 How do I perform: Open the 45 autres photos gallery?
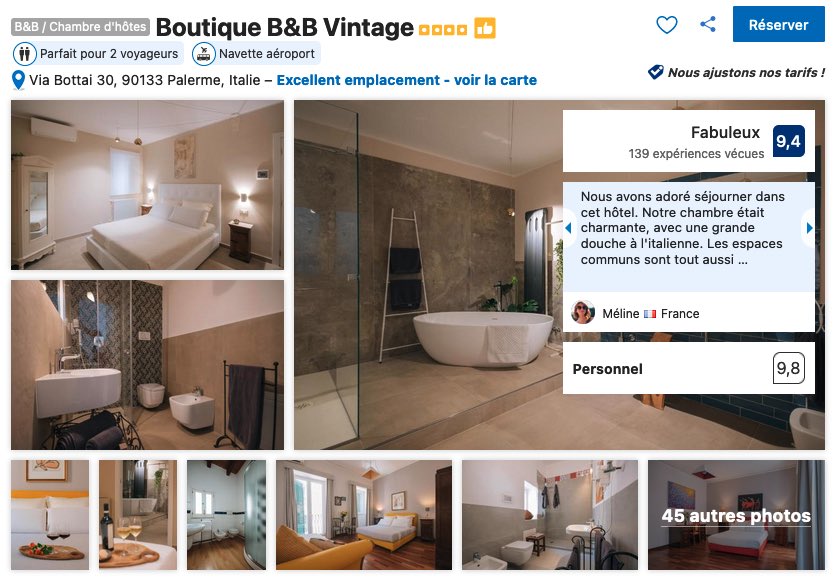click(736, 515)
